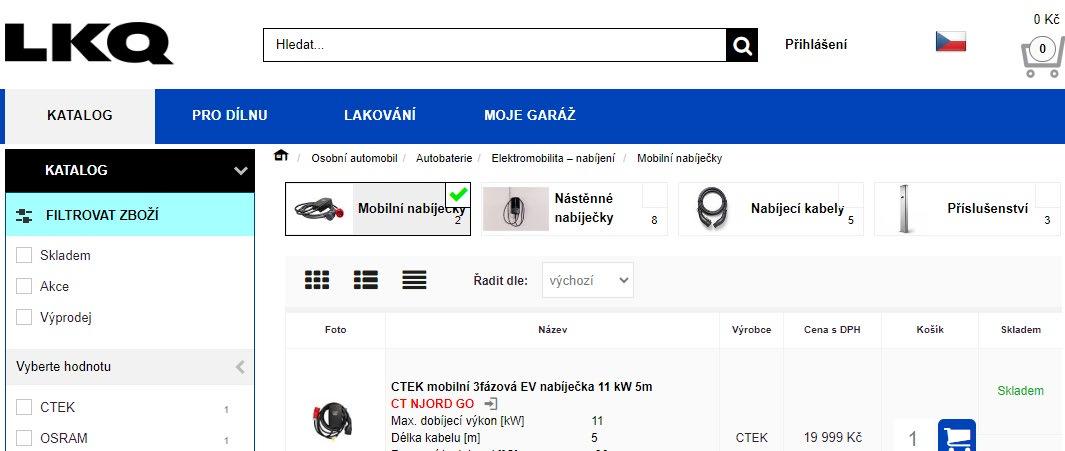This screenshot has height=451, width=1065.
Task: Collapse the black KATALOG sidebar chevron
Action: (240, 170)
